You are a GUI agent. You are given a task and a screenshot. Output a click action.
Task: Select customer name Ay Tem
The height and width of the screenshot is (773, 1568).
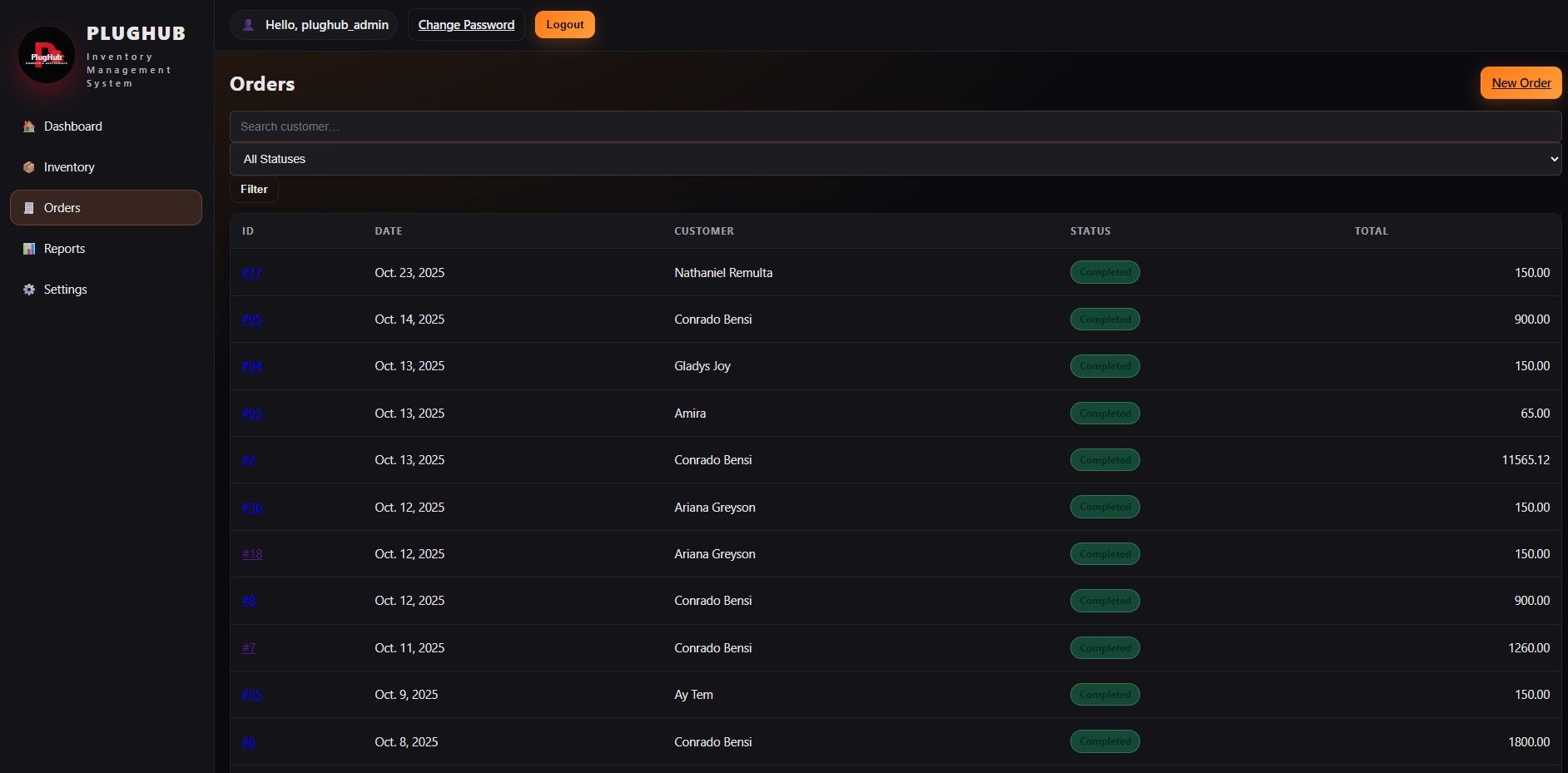coord(693,695)
